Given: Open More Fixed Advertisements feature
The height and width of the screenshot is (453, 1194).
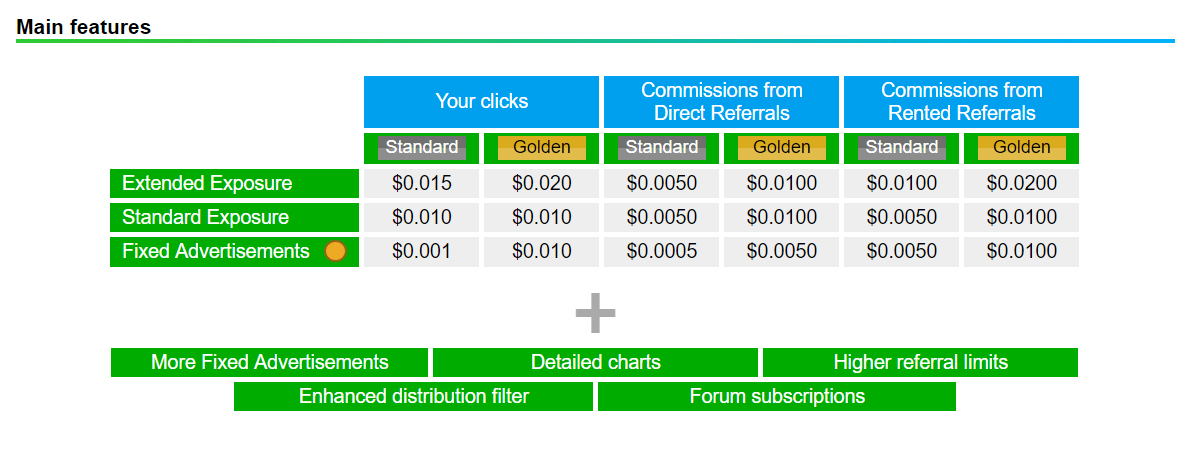Looking at the screenshot, I should [x=270, y=362].
